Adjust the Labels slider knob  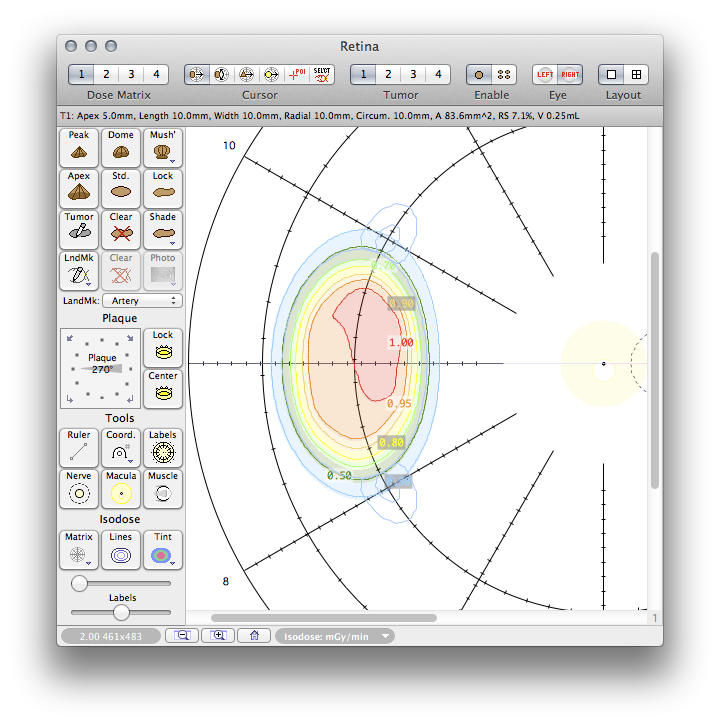click(x=121, y=613)
